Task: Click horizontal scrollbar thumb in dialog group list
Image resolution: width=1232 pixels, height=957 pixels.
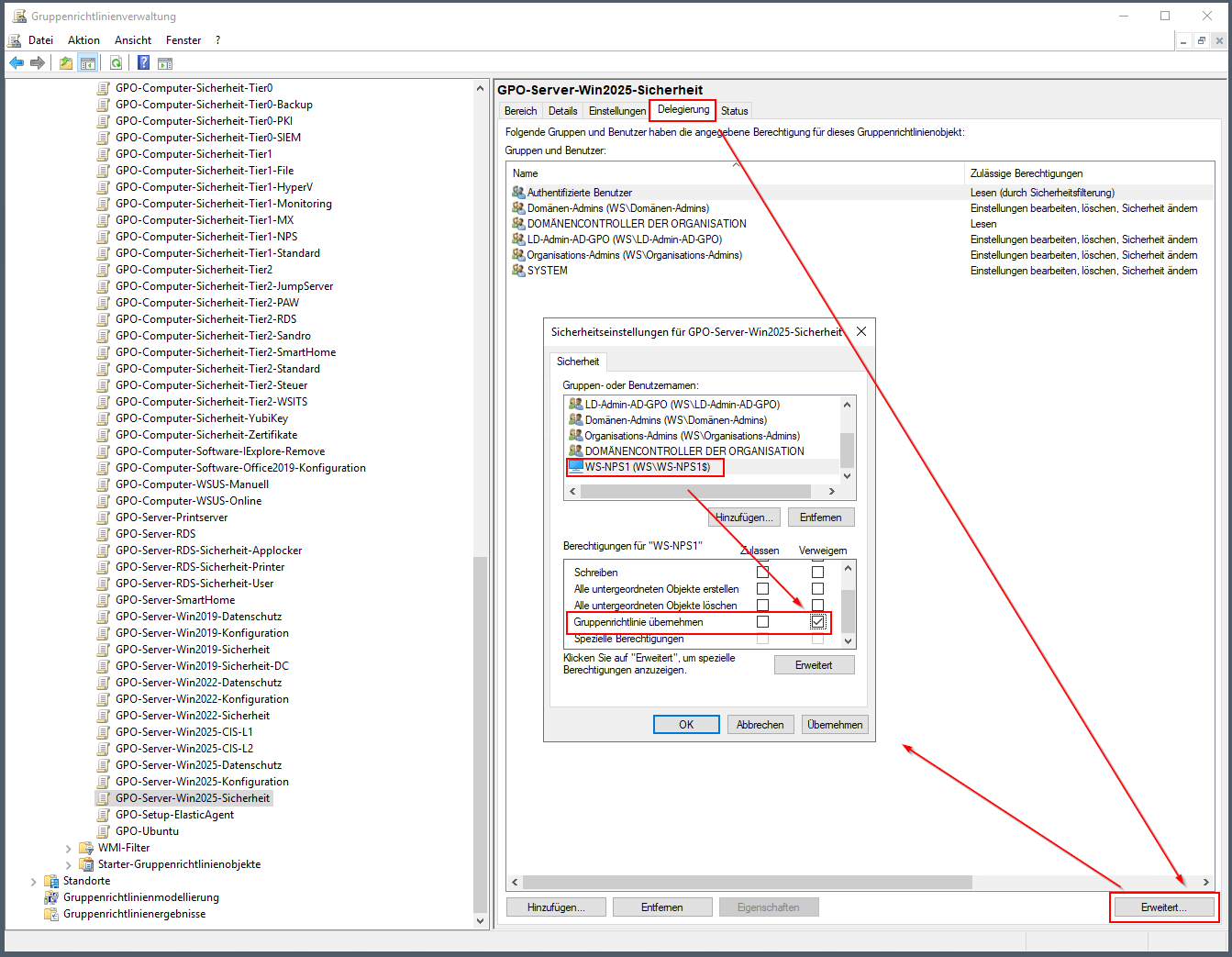Action: click(x=696, y=492)
